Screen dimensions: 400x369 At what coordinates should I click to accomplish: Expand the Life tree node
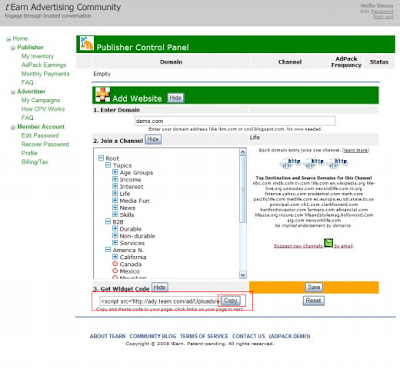[x=115, y=193]
